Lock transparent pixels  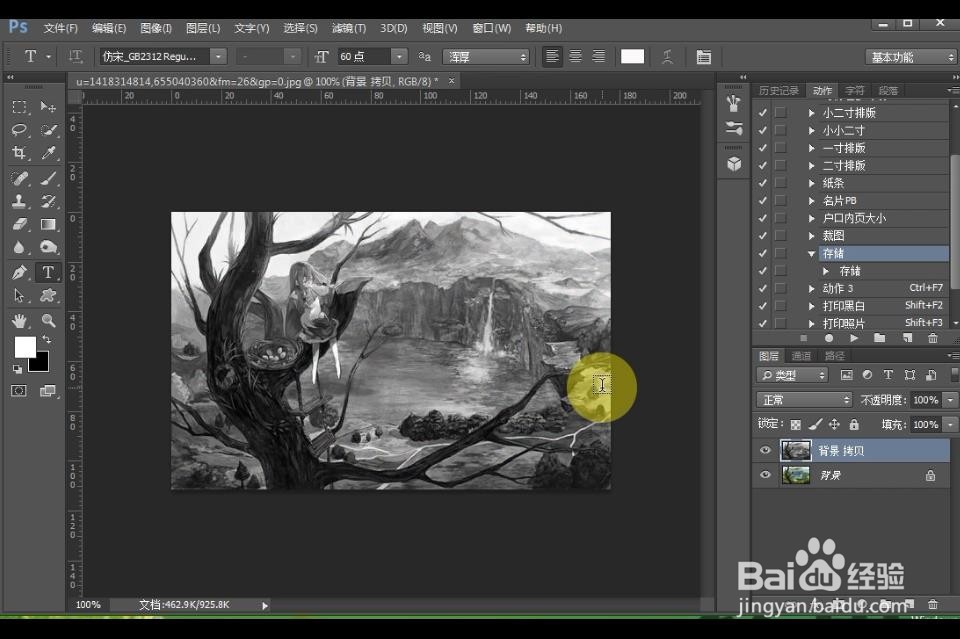(795, 424)
